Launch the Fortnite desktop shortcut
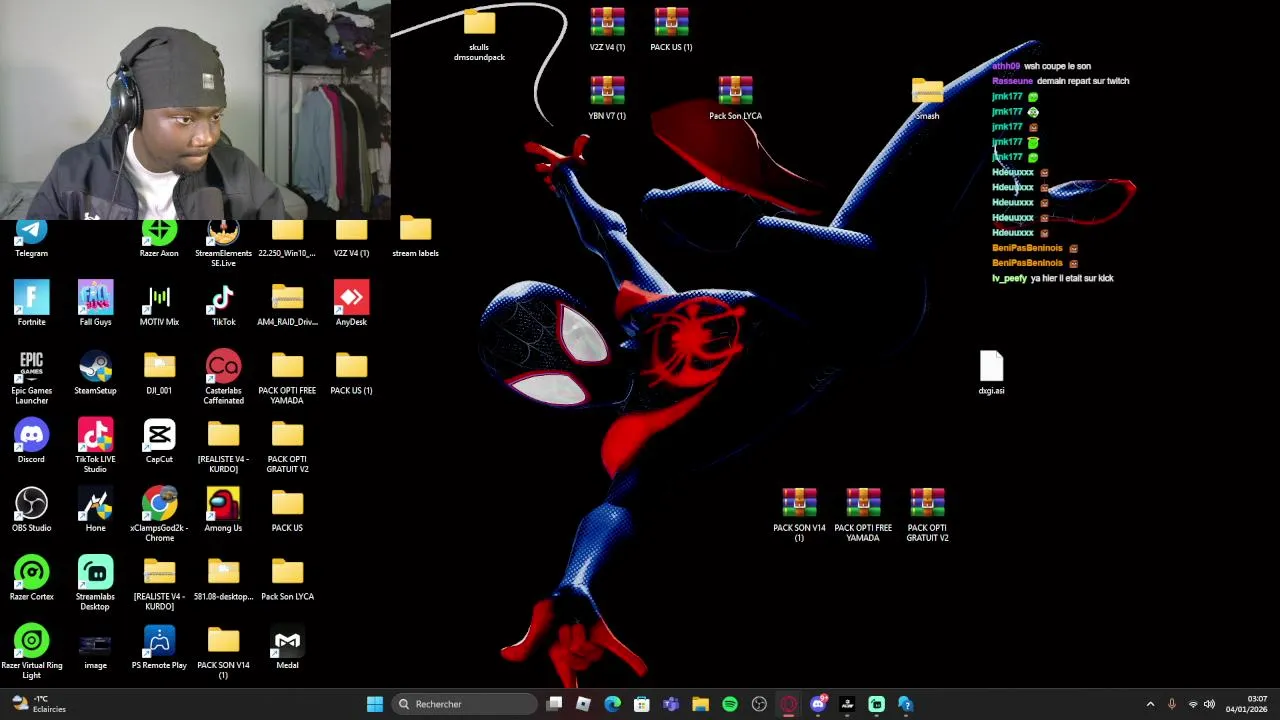 coord(31,304)
